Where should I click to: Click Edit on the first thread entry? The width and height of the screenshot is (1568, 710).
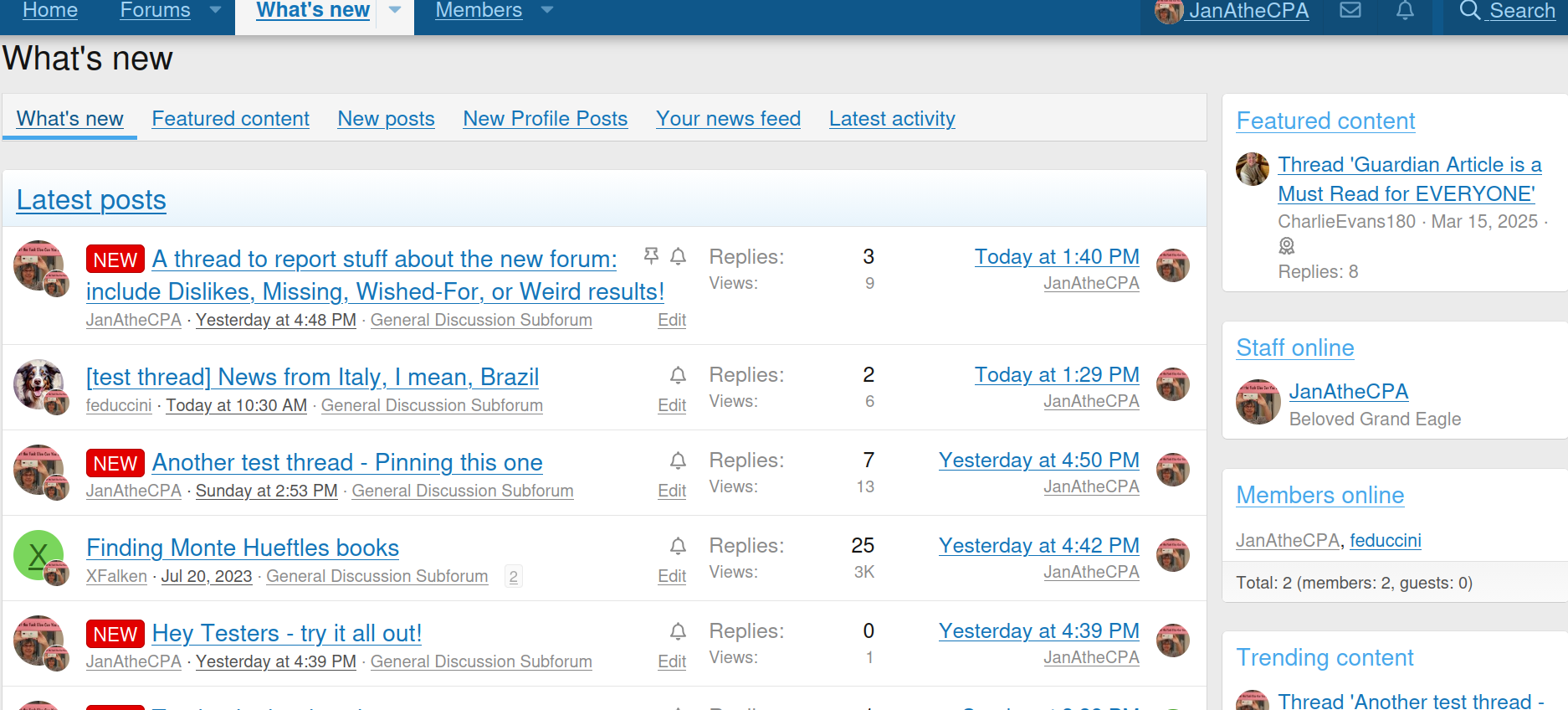671,320
